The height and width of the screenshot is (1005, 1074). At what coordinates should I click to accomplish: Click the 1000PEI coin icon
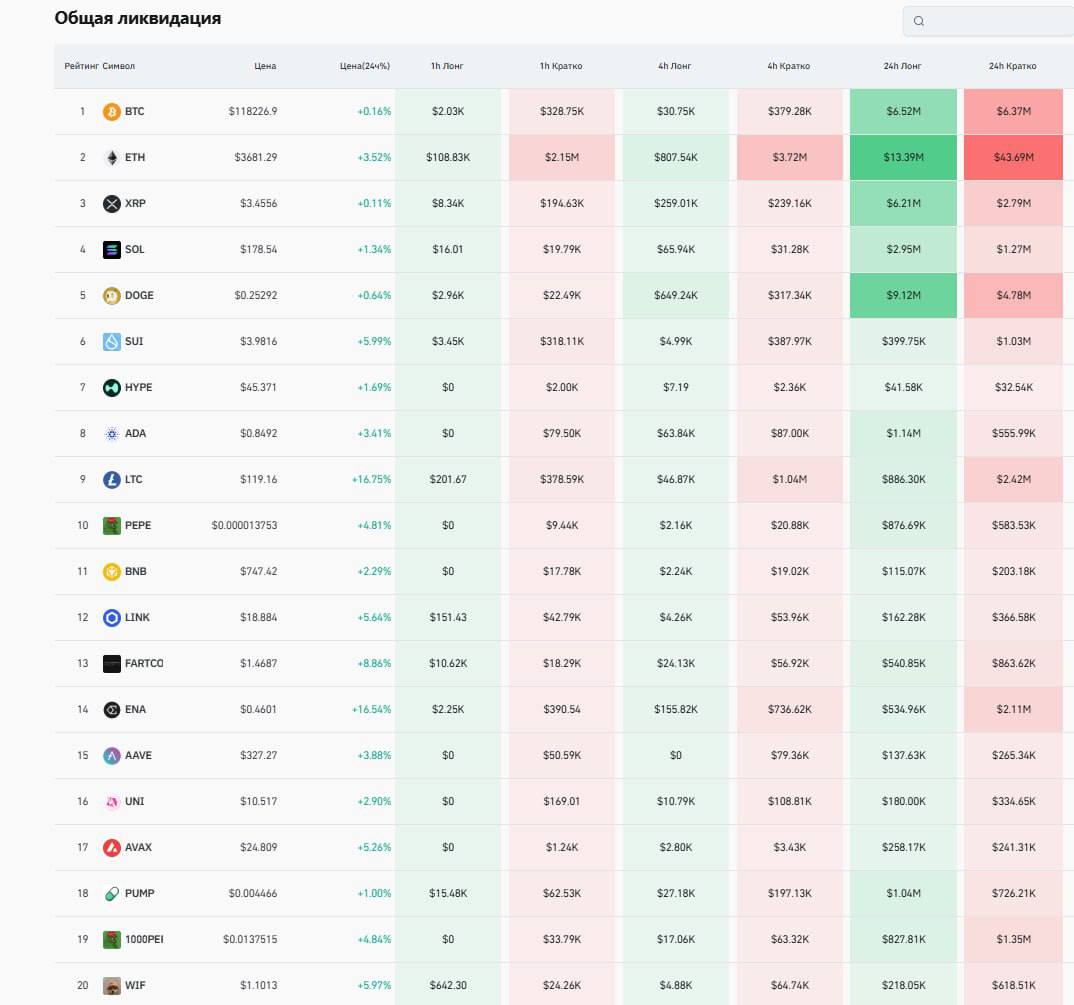click(112, 939)
